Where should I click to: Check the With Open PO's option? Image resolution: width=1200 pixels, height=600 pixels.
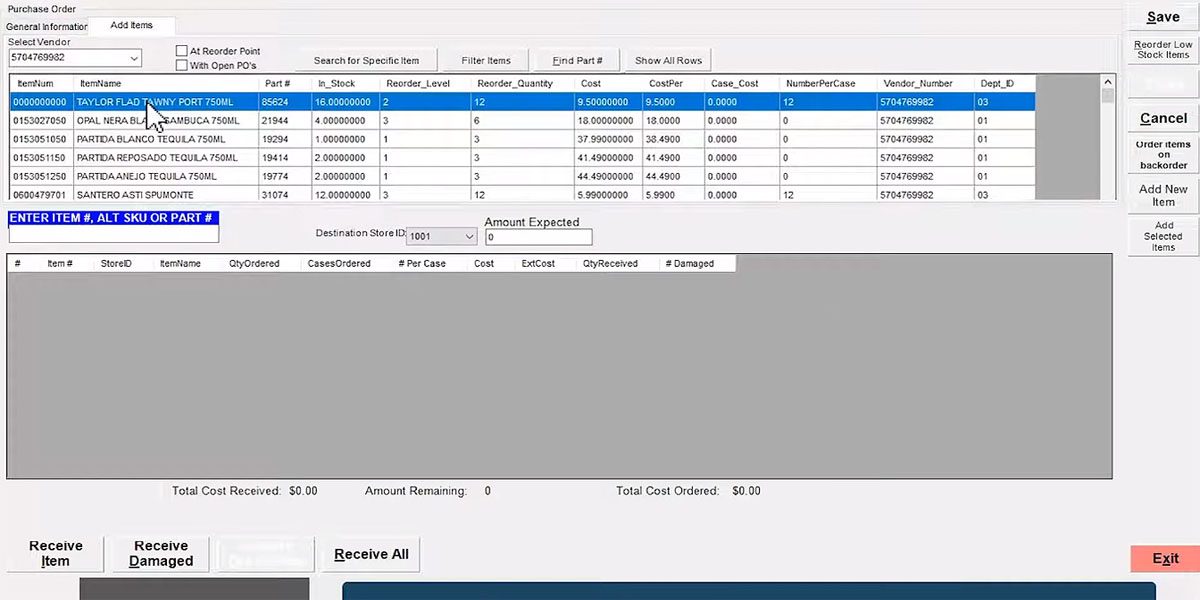click(182, 64)
